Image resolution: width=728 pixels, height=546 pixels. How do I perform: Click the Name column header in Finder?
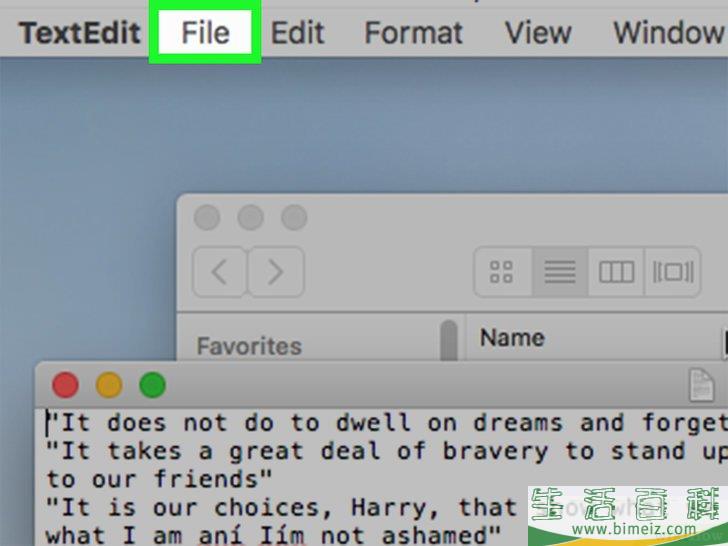[512, 338]
